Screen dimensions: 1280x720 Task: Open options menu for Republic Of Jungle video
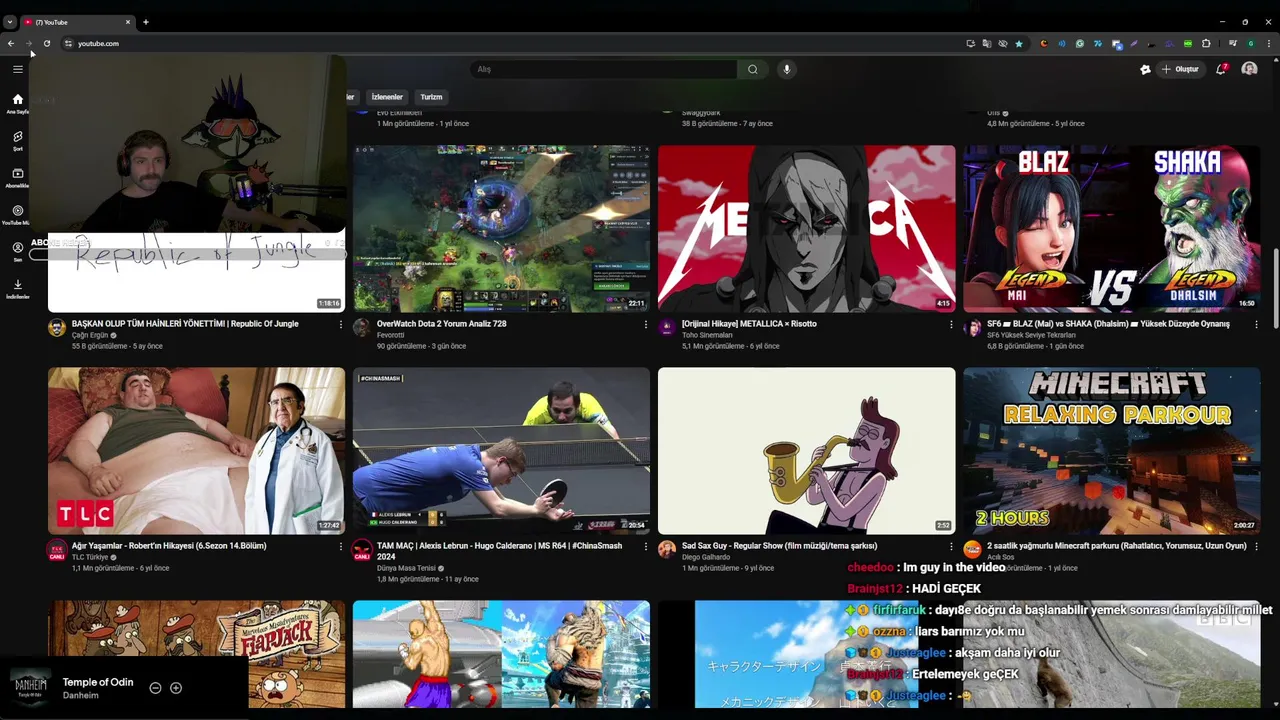point(340,324)
